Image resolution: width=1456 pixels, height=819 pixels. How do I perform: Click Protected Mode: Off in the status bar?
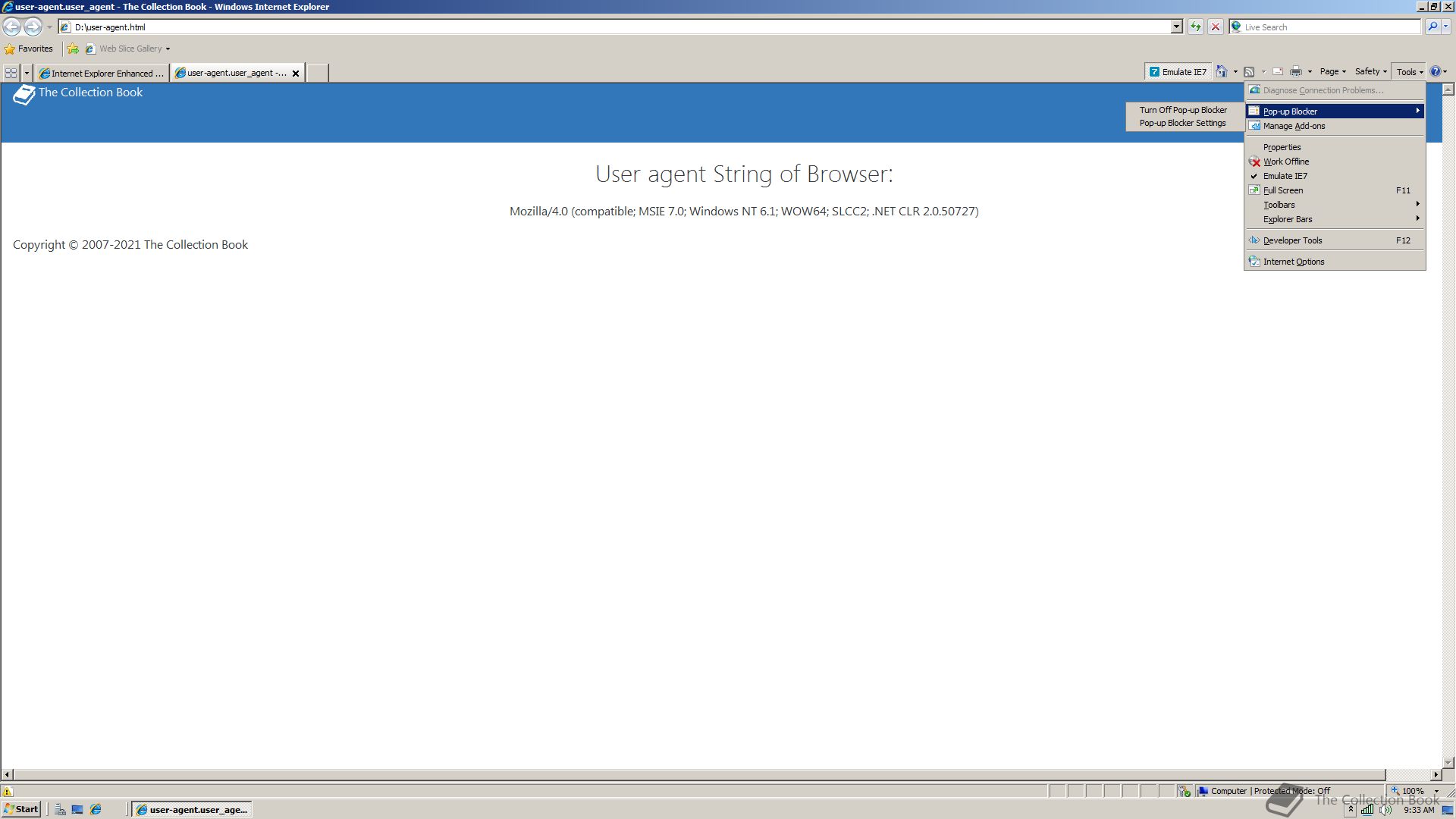click(x=1291, y=791)
